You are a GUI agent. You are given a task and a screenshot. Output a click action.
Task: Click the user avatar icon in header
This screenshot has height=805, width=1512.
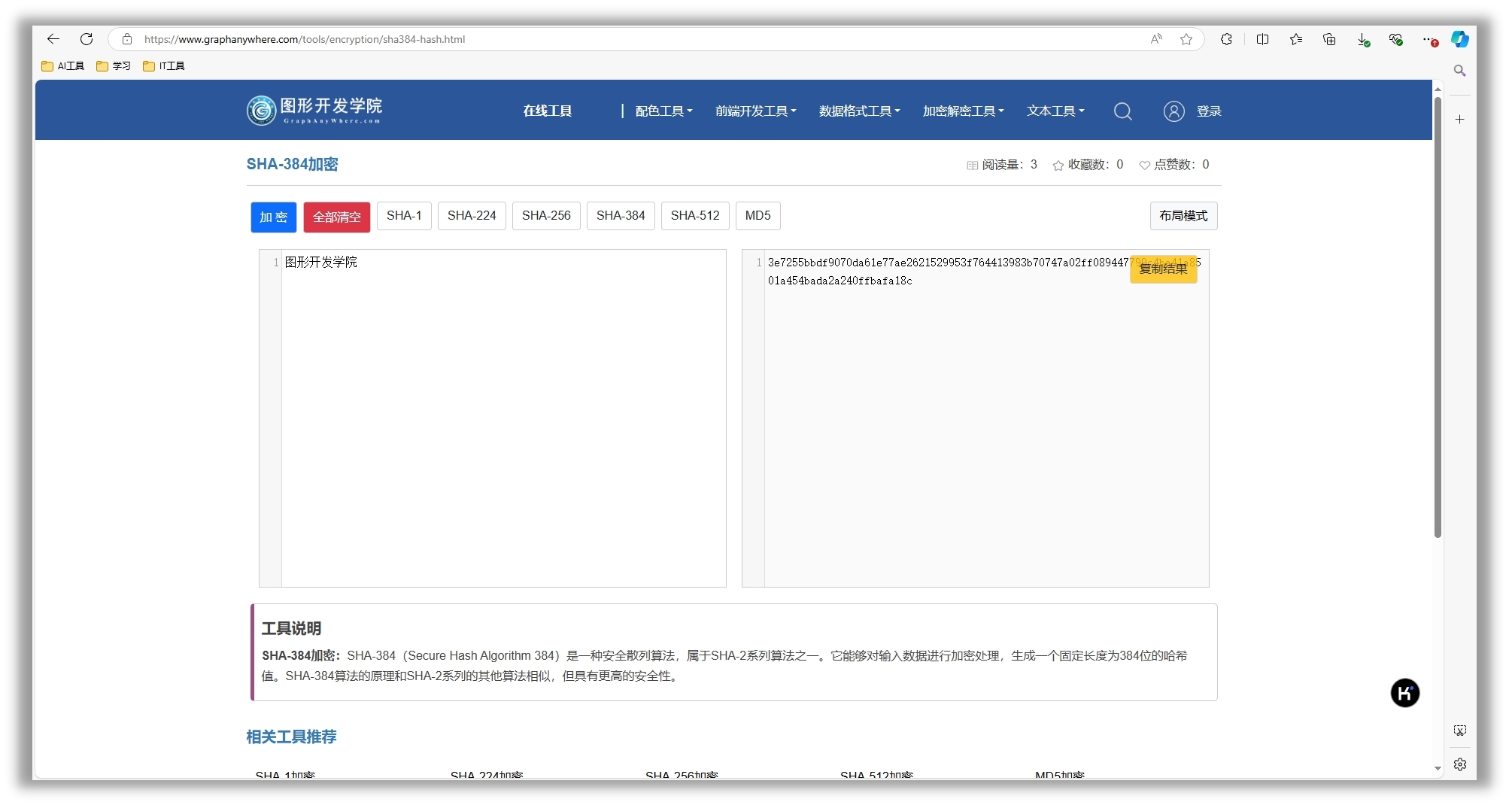pyautogui.click(x=1173, y=111)
